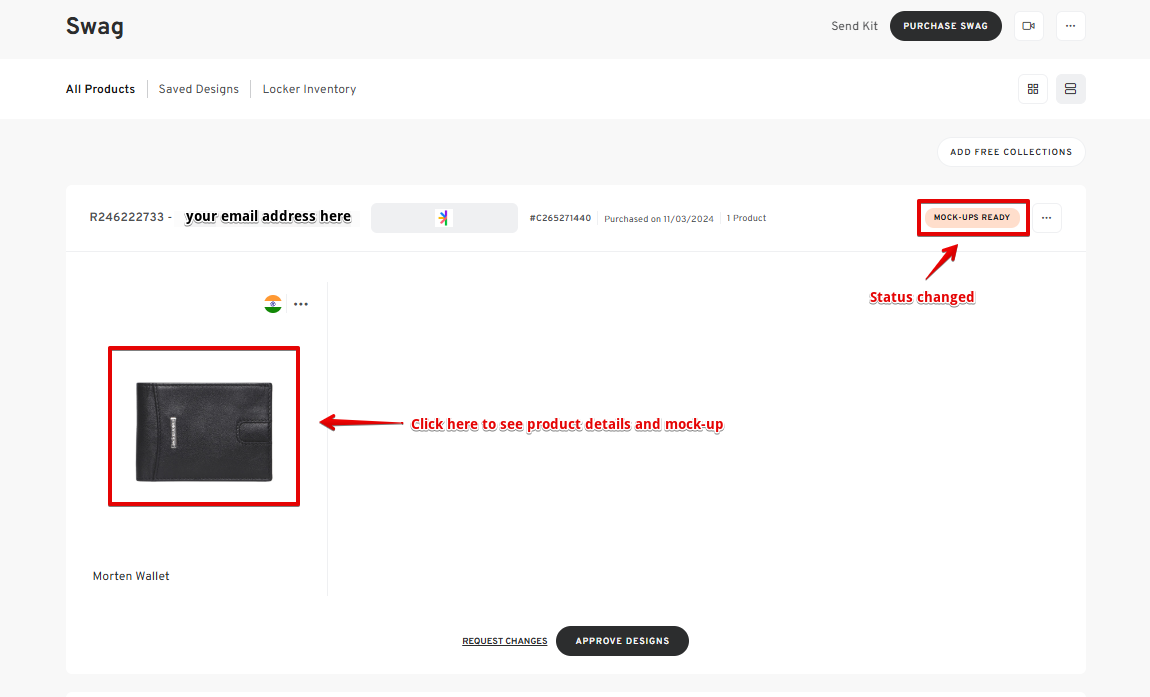Approve the designs for this order
Viewport: 1150px width, 697px height.
[622, 641]
